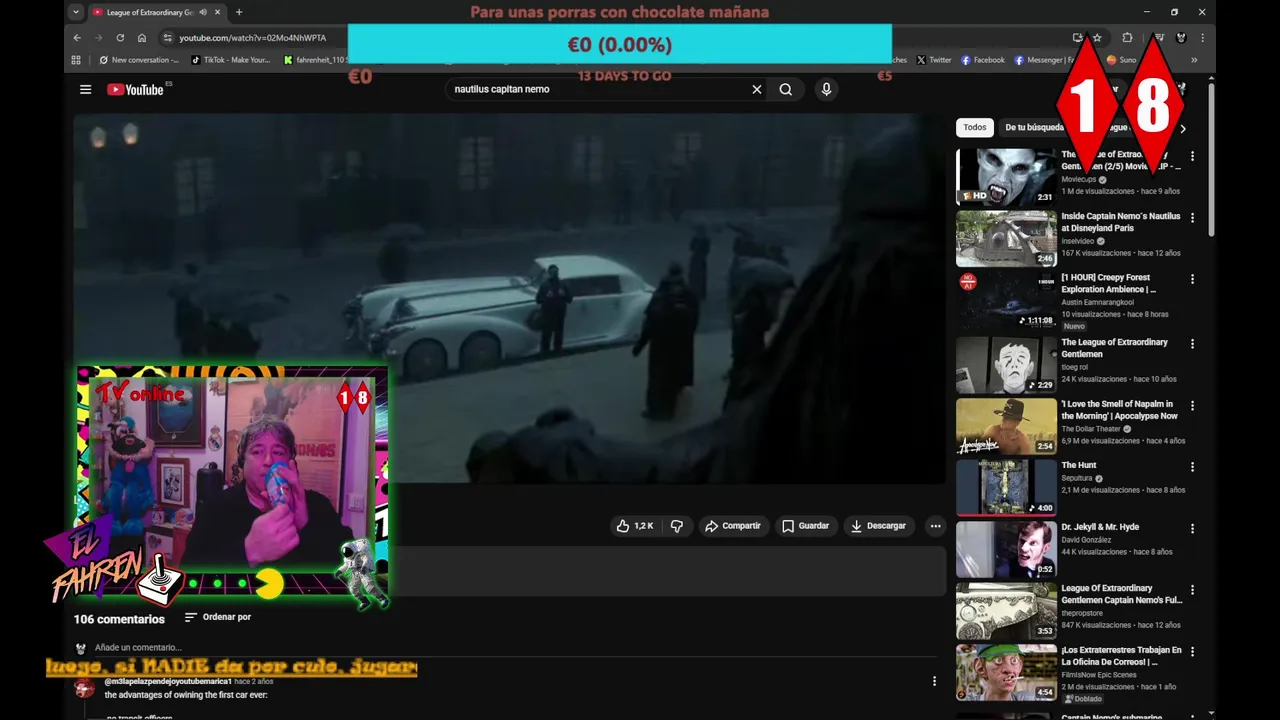Open options for the top comment

click(934, 681)
